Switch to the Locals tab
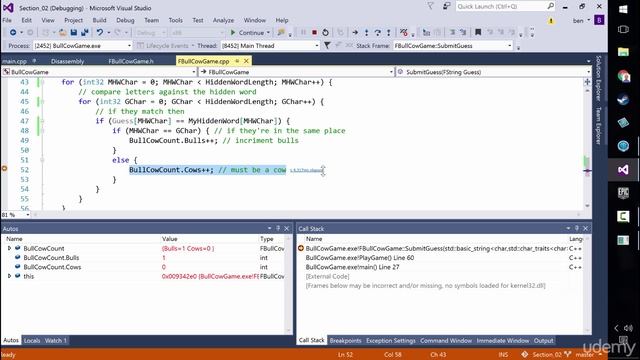640x360 pixels. coord(32,340)
